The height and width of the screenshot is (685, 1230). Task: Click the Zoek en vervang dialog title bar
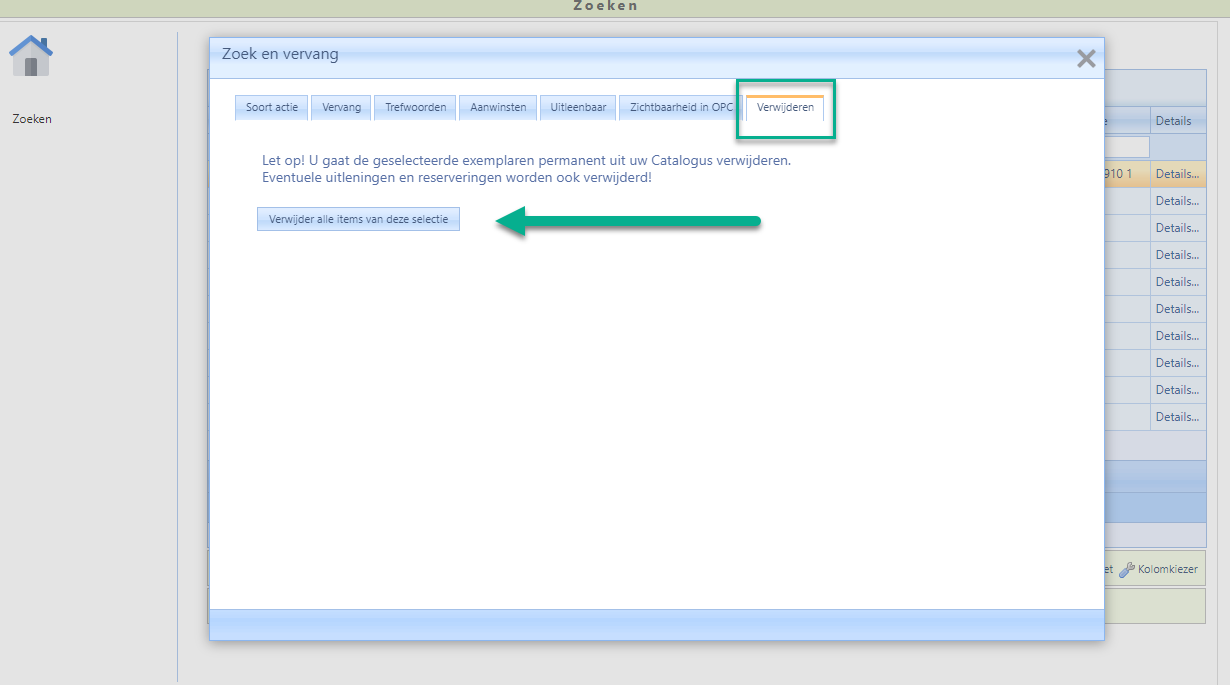(600, 56)
